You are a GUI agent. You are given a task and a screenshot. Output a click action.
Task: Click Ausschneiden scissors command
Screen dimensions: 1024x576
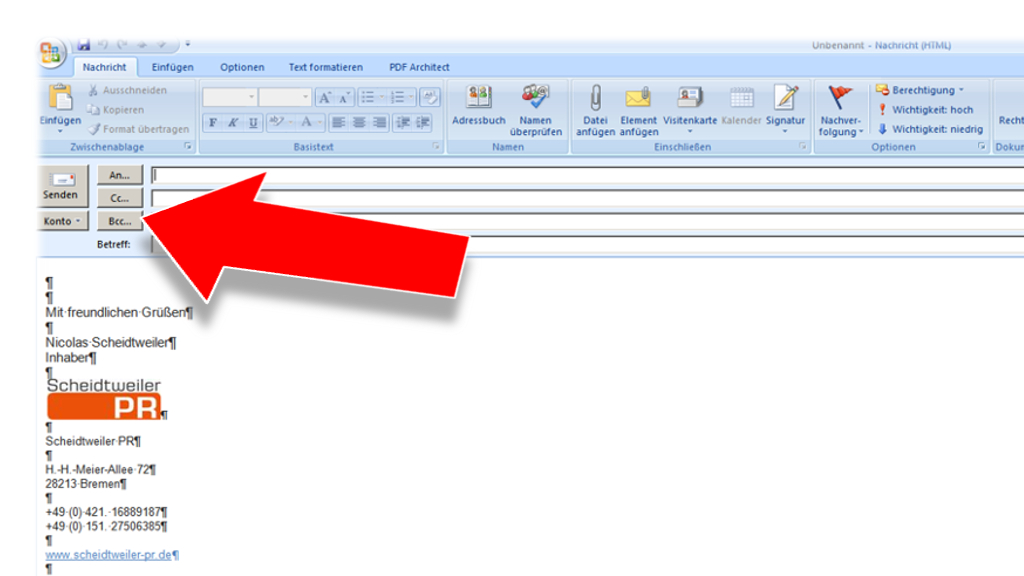pyautogui.click(x=128, y=90)
